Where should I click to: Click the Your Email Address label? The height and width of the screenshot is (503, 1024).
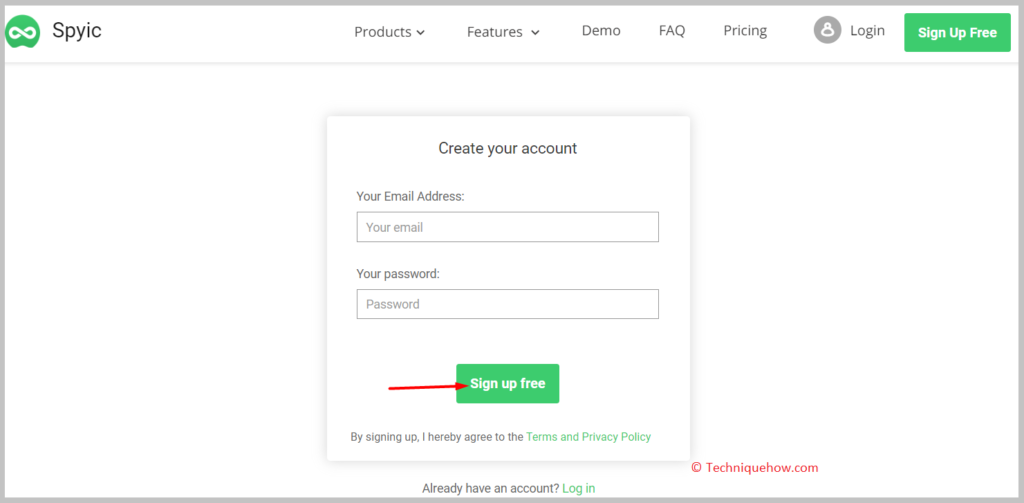point(410,196)
